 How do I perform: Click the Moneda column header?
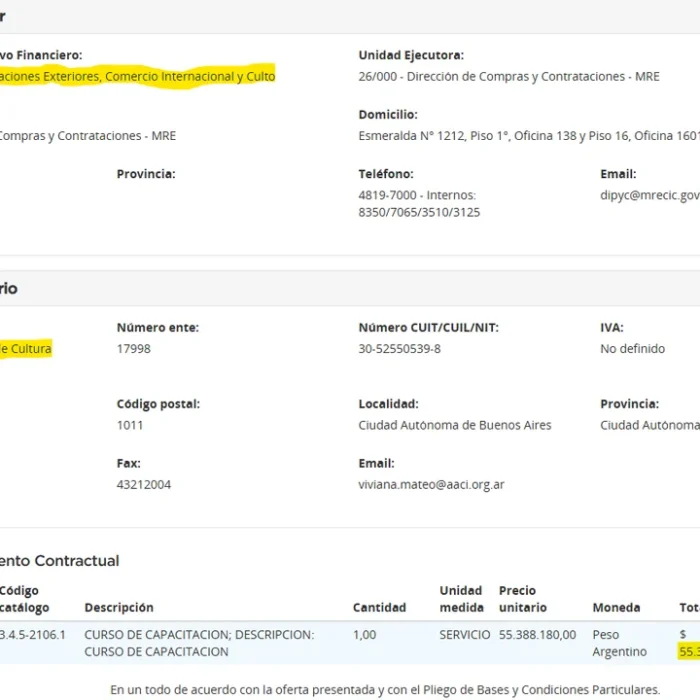[616, 608]
